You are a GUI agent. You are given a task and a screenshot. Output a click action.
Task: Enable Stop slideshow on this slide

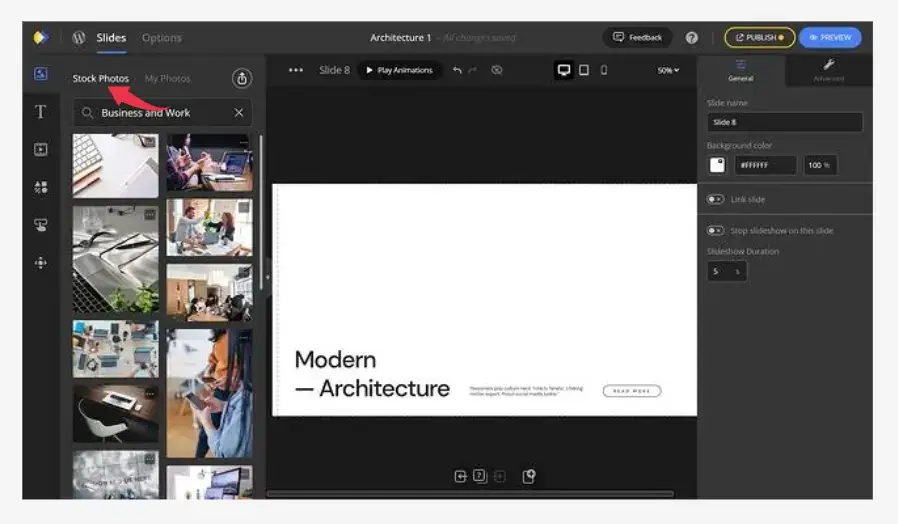tap(715, 231)
